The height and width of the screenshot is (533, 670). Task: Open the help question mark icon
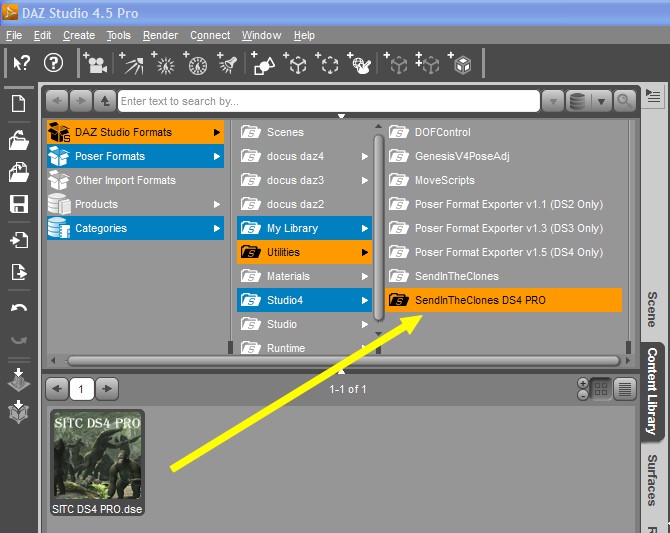53,63
